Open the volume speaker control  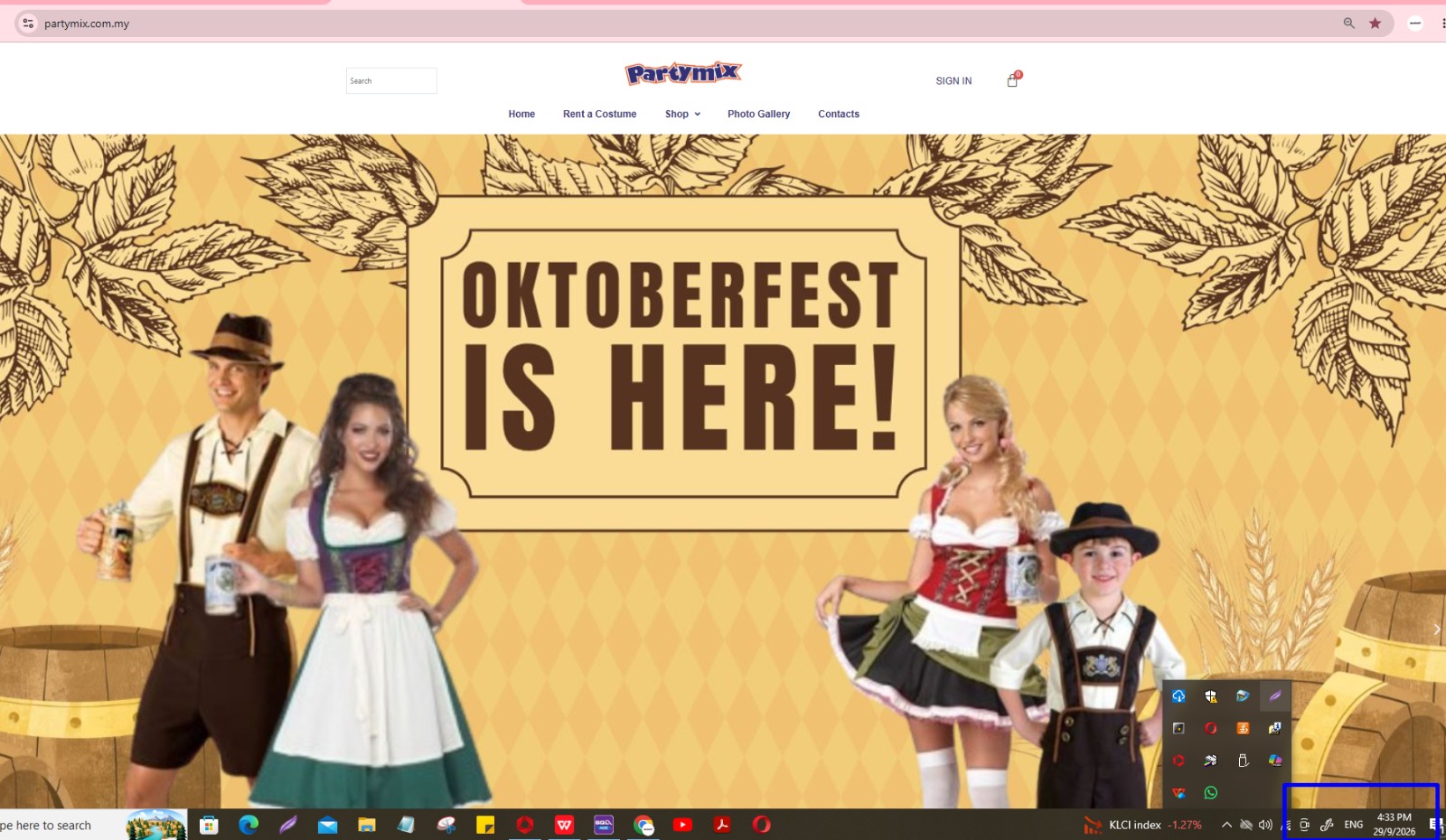[x=1265, y=825]
